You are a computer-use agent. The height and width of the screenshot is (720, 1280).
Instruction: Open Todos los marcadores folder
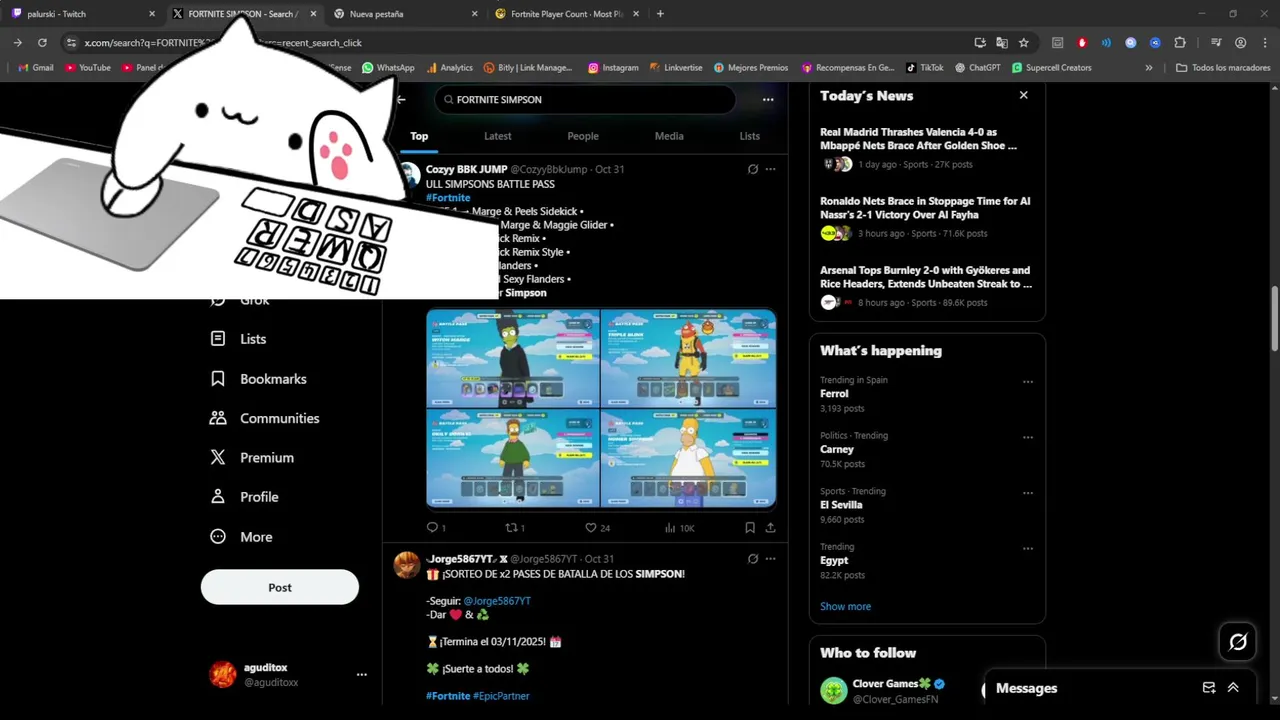click(x=1223, y=68)
